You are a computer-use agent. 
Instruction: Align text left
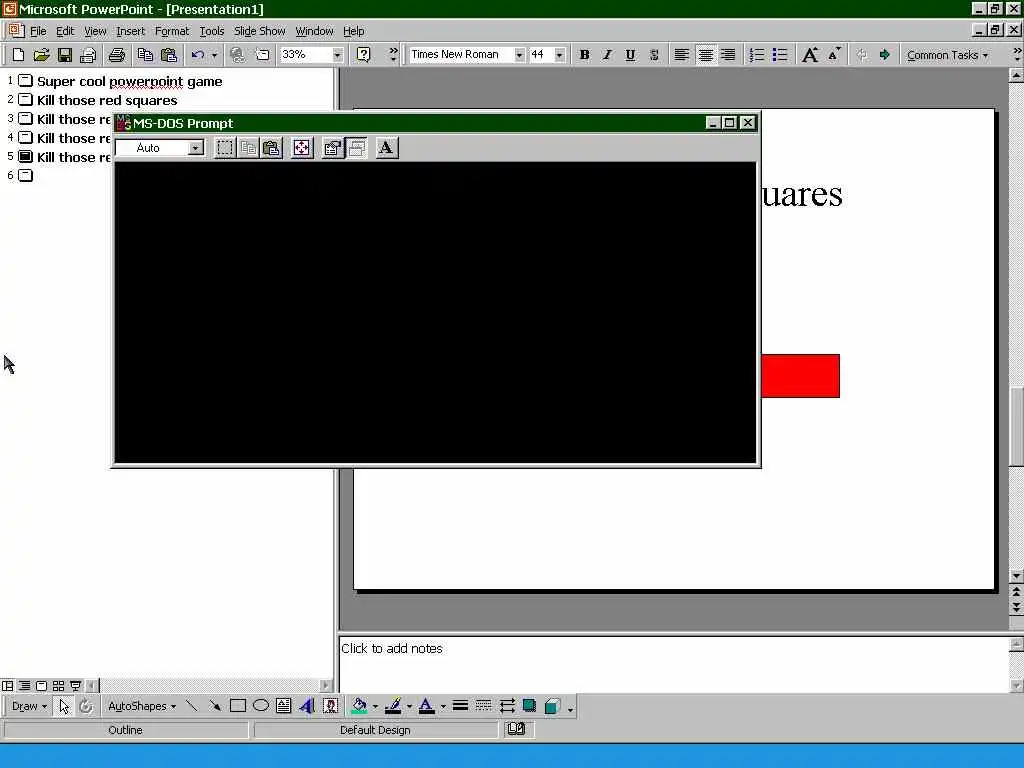[x=681, y=55]
